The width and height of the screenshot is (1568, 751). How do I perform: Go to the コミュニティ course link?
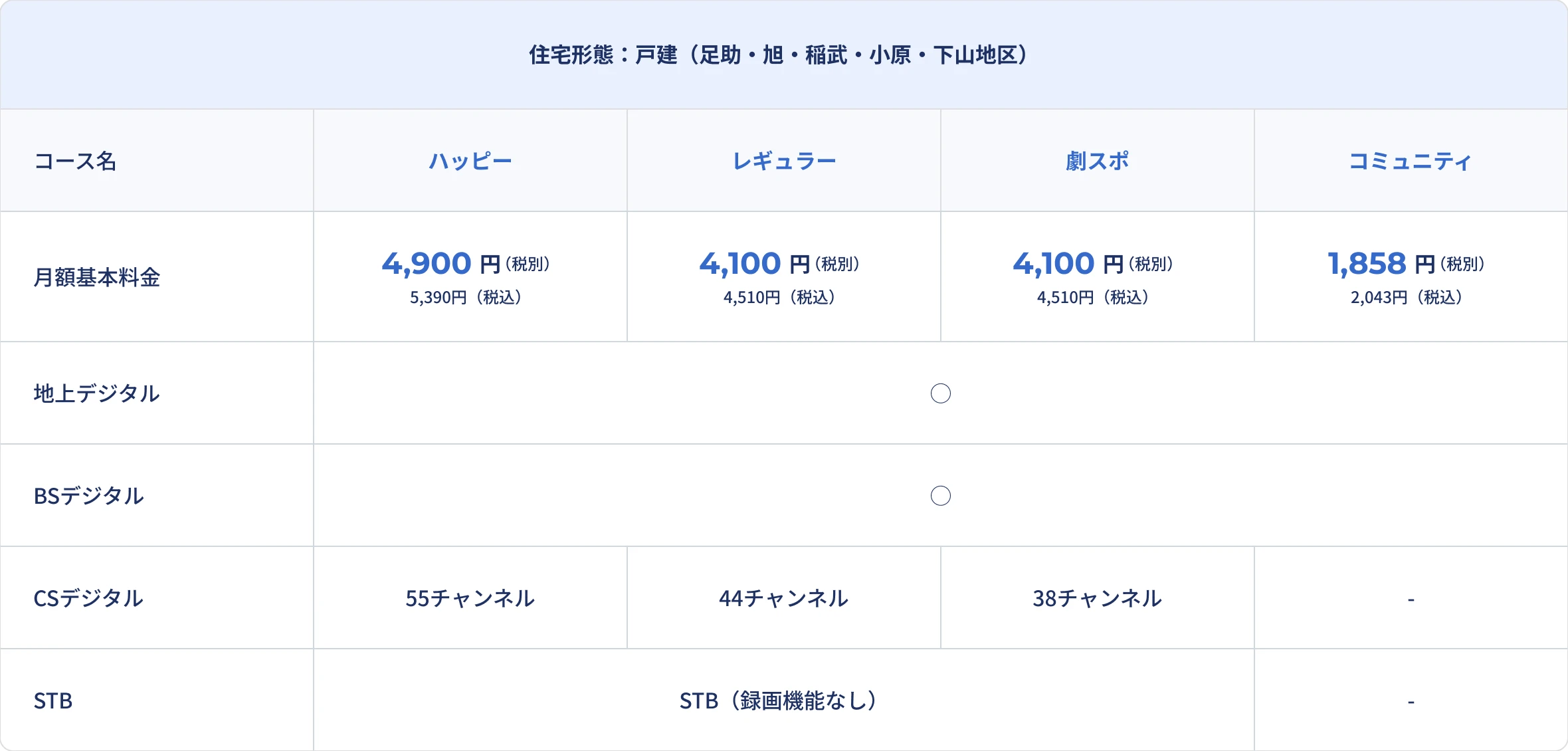[x=1410, y=161]
